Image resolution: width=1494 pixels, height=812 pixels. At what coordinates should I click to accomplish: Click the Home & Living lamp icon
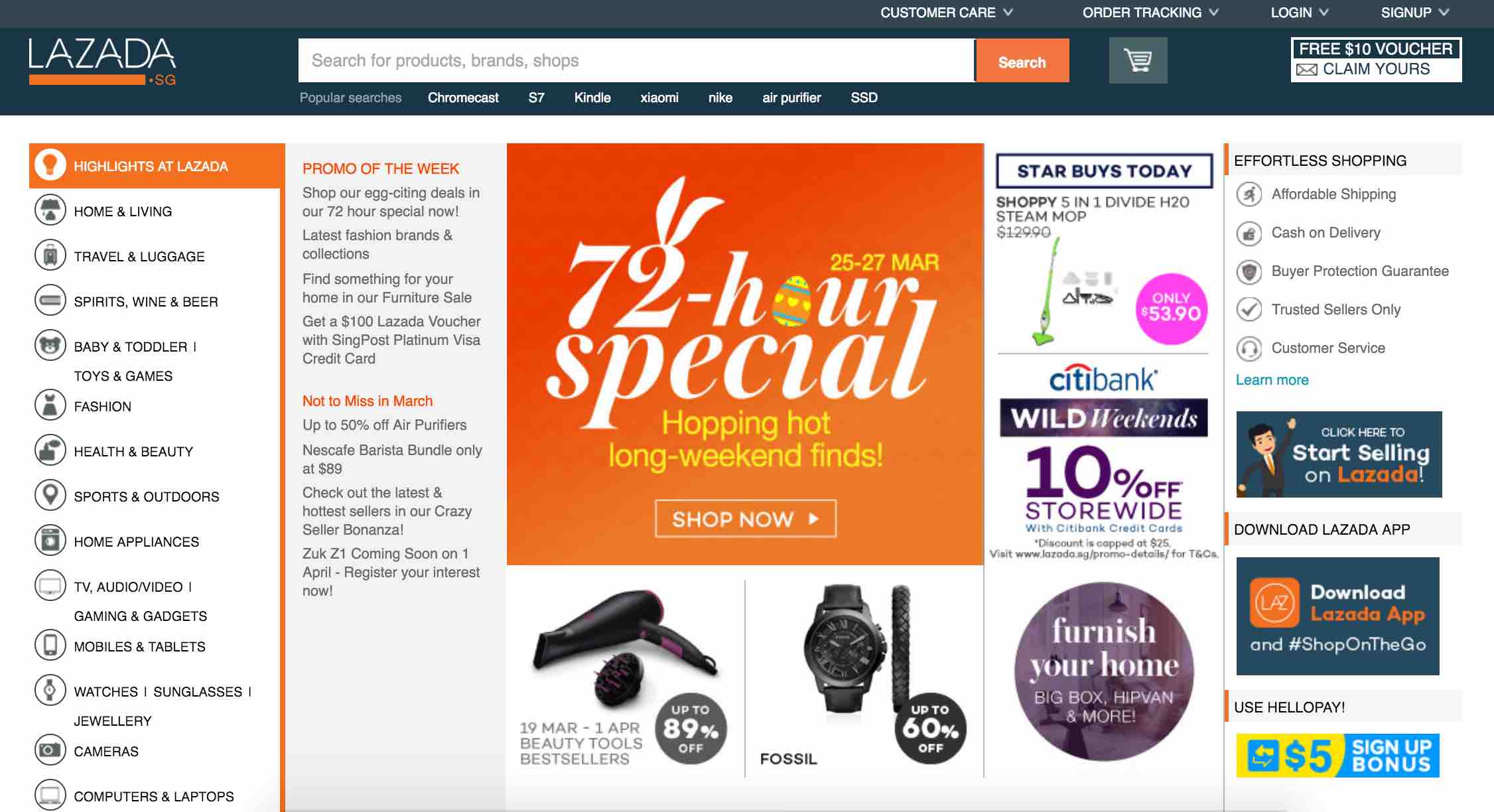[50, 210]
